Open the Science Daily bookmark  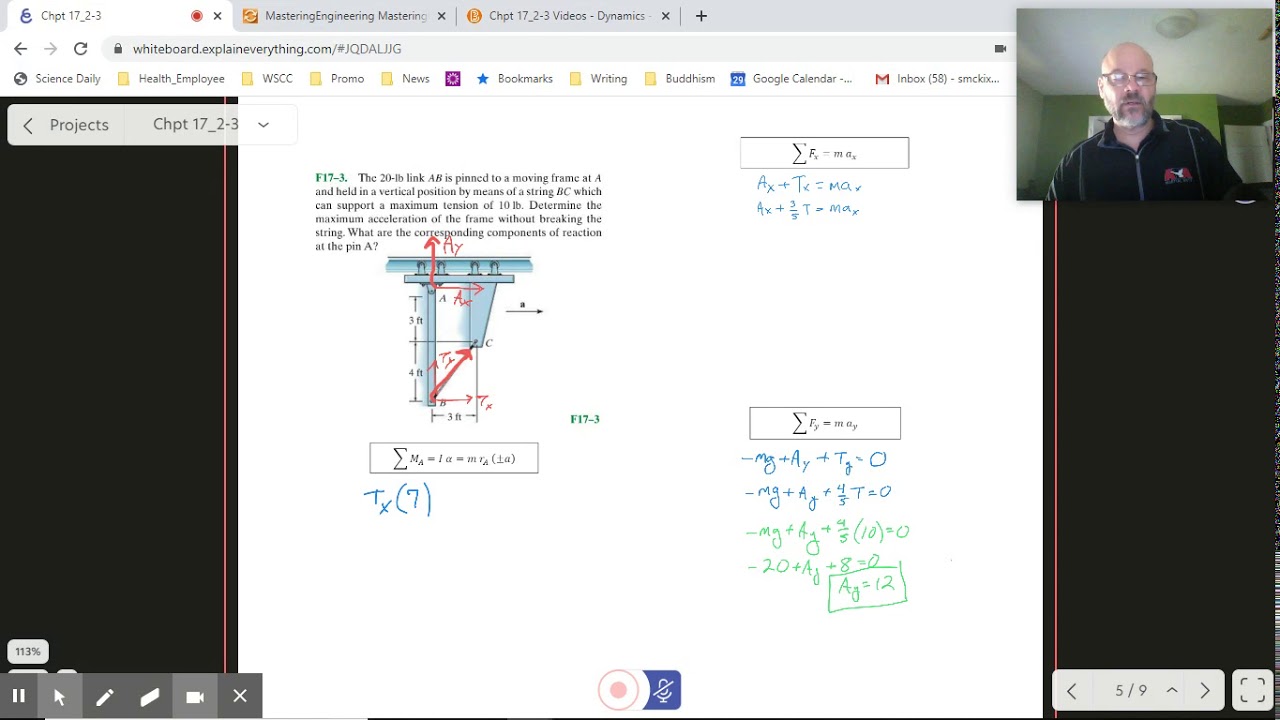(x=57, y=78)
